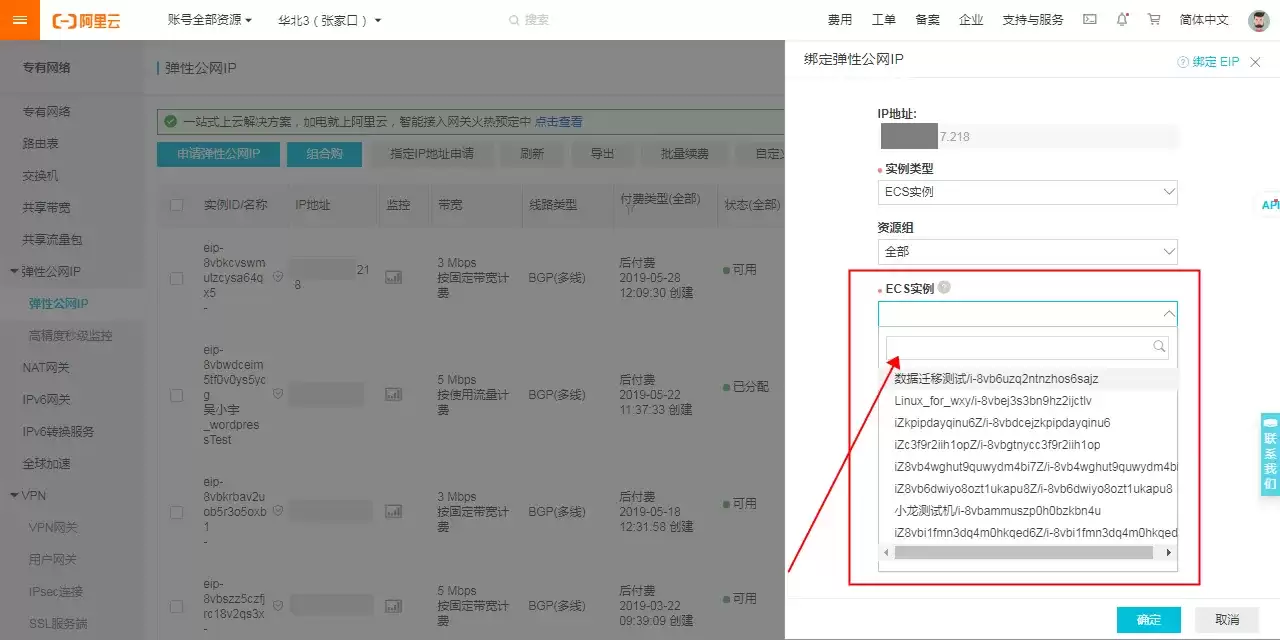Open the 资源组 全部 dropdown
Image resolution: width=1280 pixels, height=640 pixels.
click(1027, 252)
